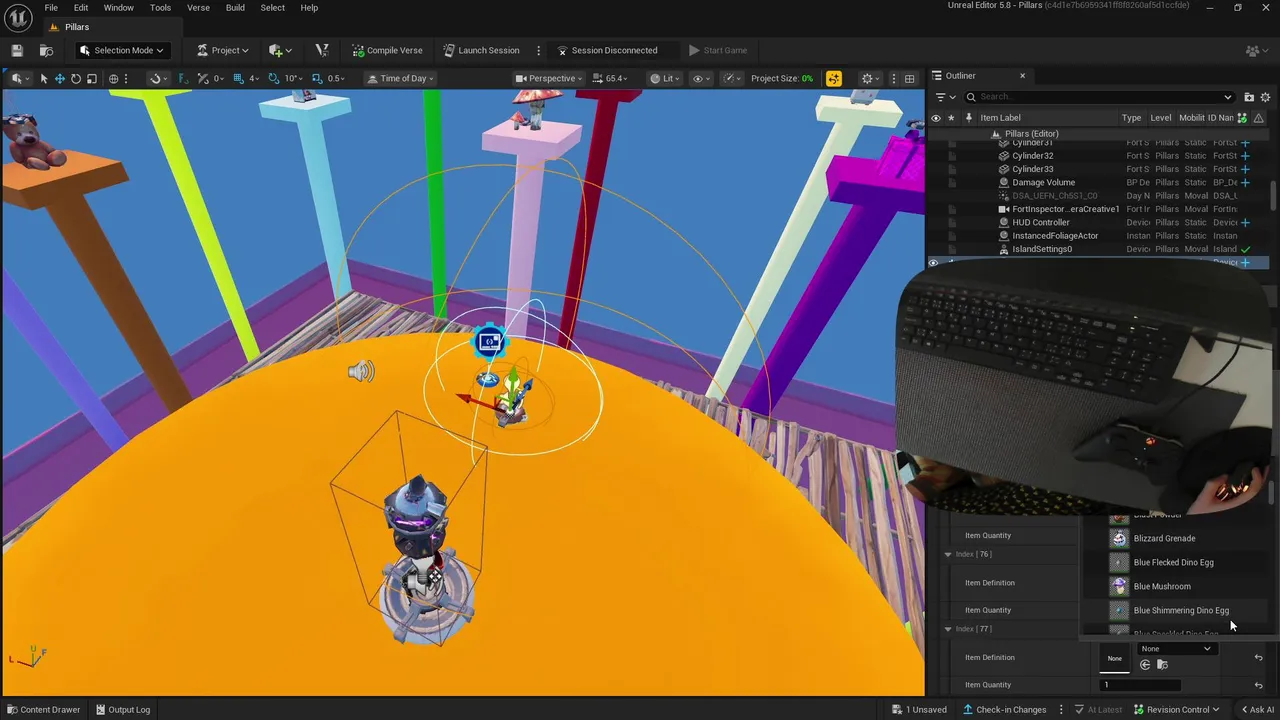1280x720 pixels.
Task: Open the Revision Control menu button
Action: coord(1176,710)
